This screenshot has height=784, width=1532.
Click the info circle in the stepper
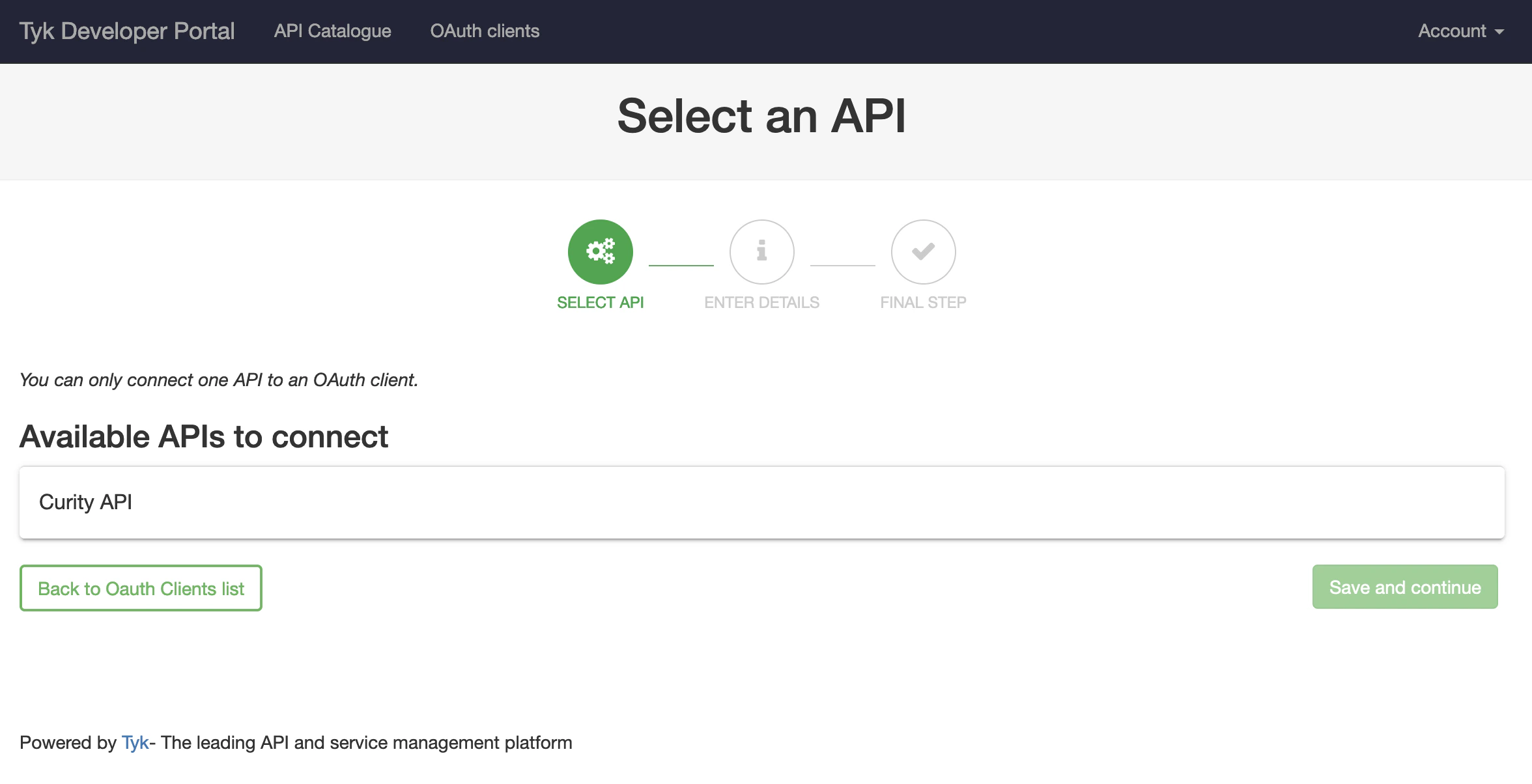(x=761, y=252)
